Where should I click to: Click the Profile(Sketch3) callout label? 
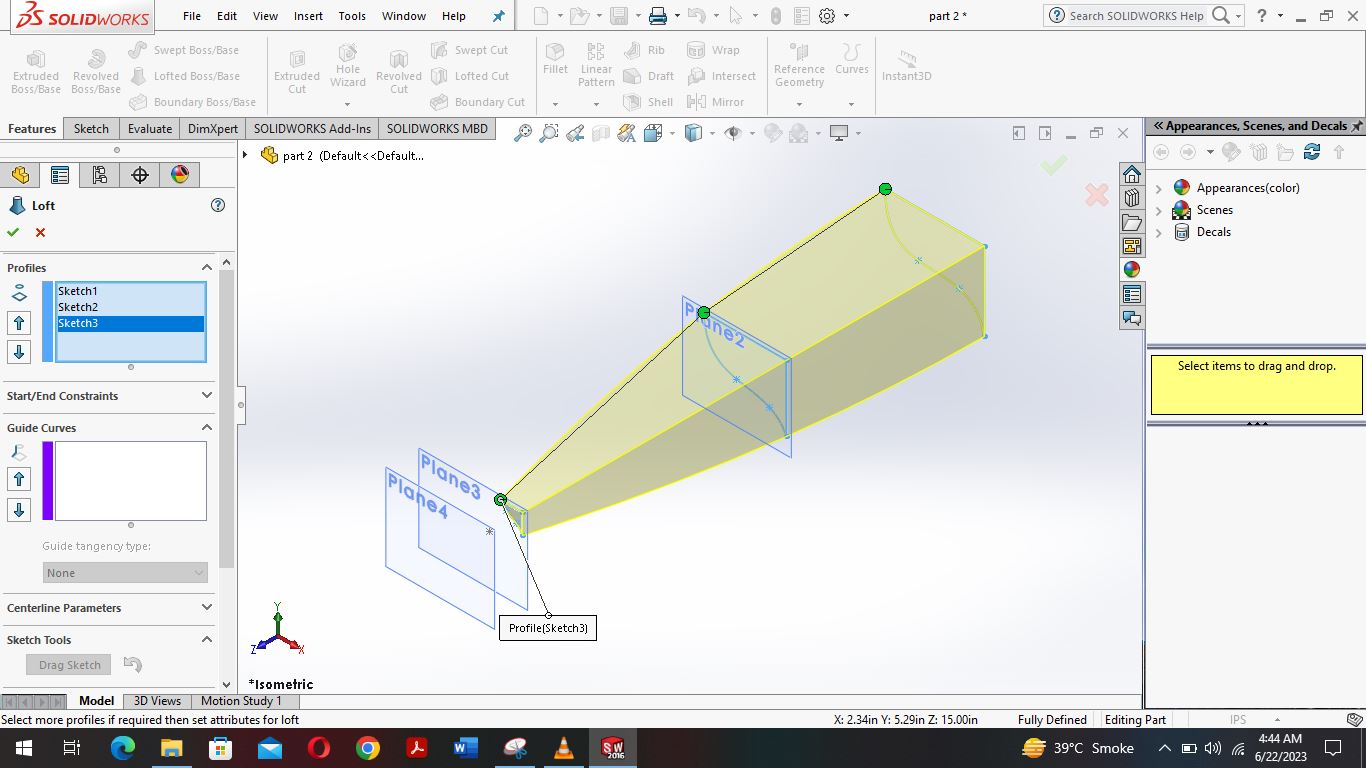[547, 628]
